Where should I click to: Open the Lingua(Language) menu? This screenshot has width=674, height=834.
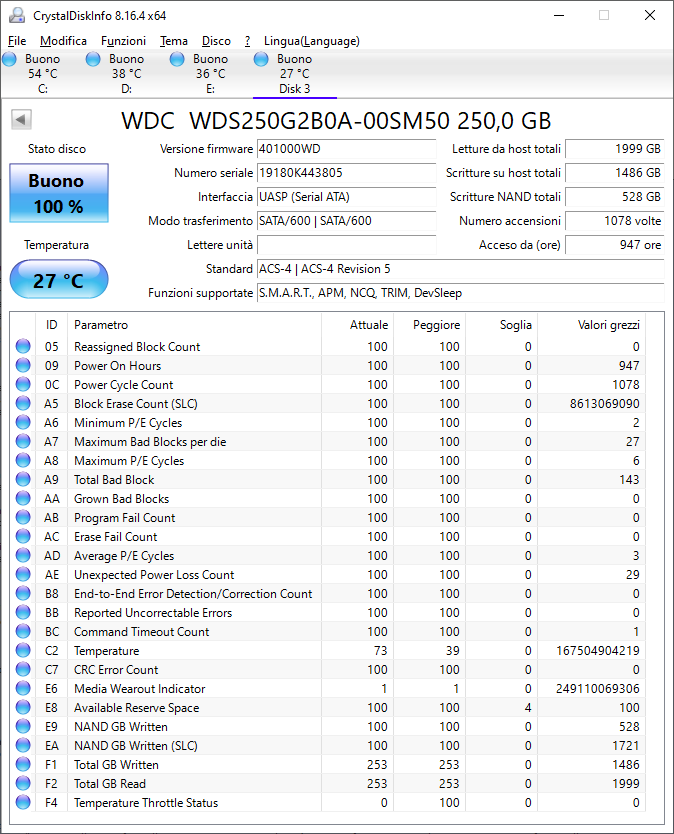312,41
